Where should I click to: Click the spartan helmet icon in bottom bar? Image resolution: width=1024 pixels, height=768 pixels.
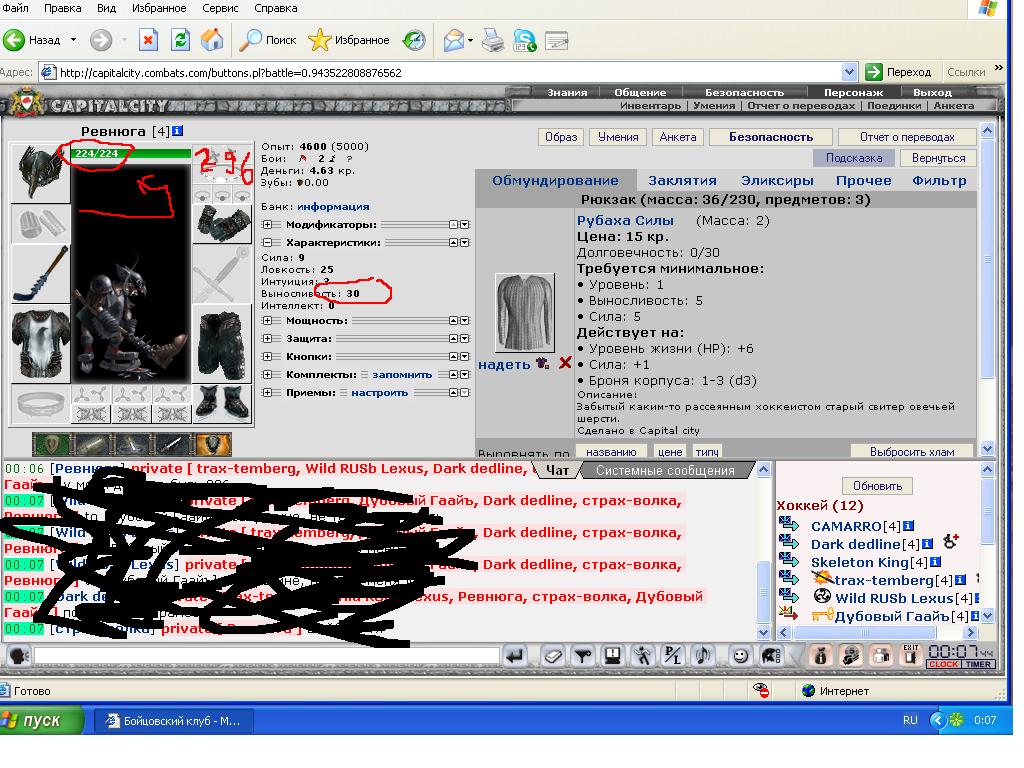(771, 656)
